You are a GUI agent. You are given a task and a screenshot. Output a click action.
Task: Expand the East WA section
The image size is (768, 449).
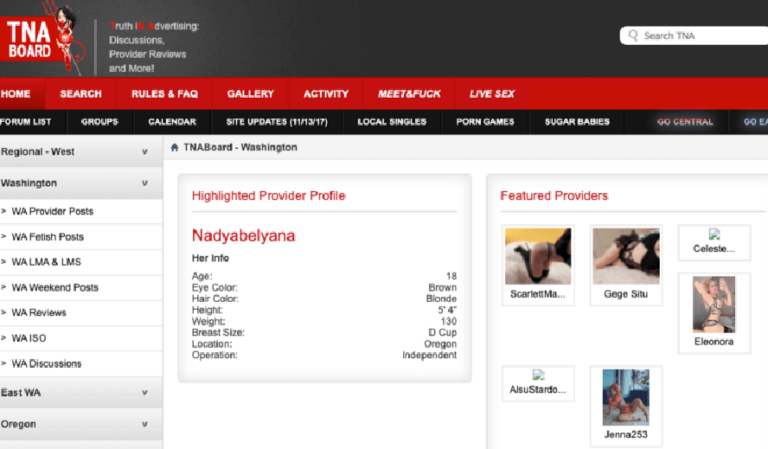tap(144, 393)
